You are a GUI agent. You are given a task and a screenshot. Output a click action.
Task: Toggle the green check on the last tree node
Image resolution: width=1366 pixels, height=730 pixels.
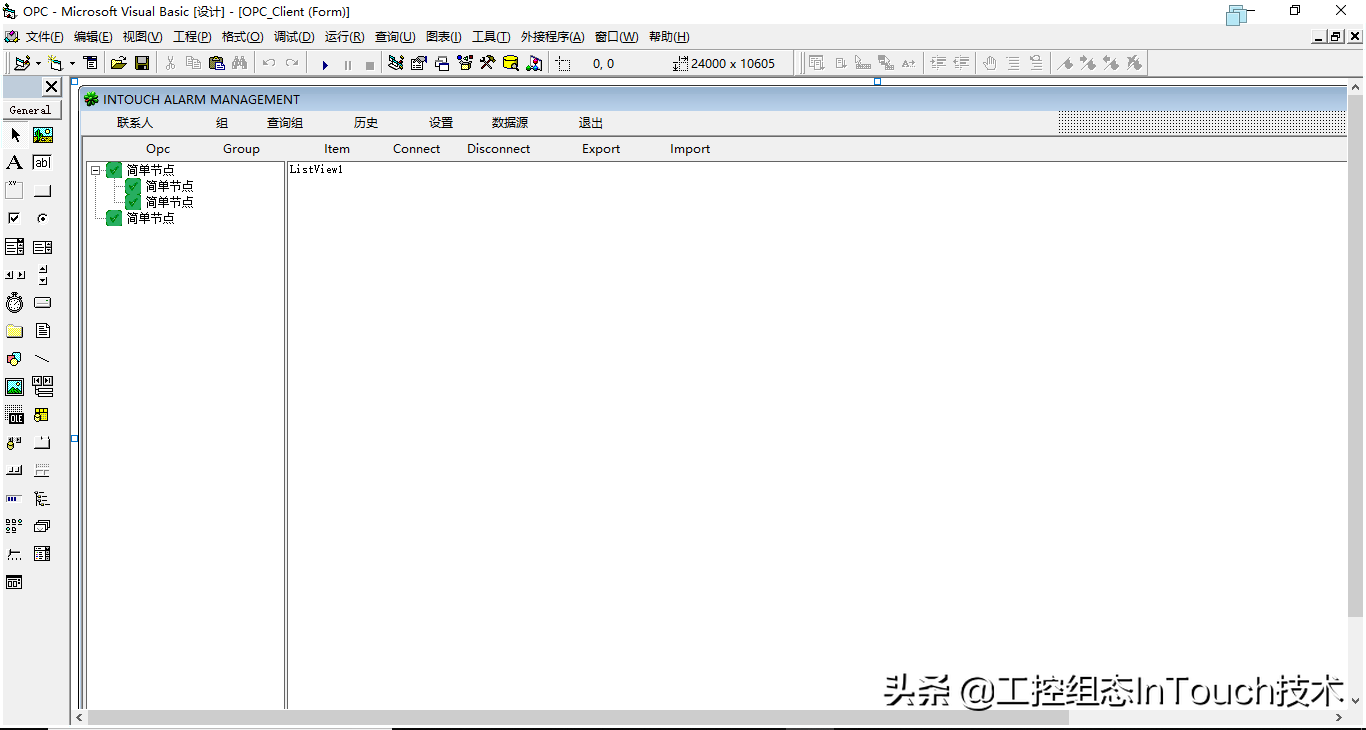pos(114,218)
